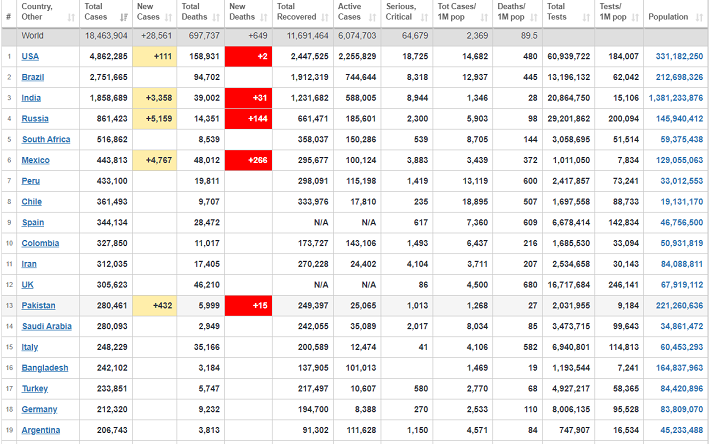Click Bangladesh population 164,837,963 link

679,368
